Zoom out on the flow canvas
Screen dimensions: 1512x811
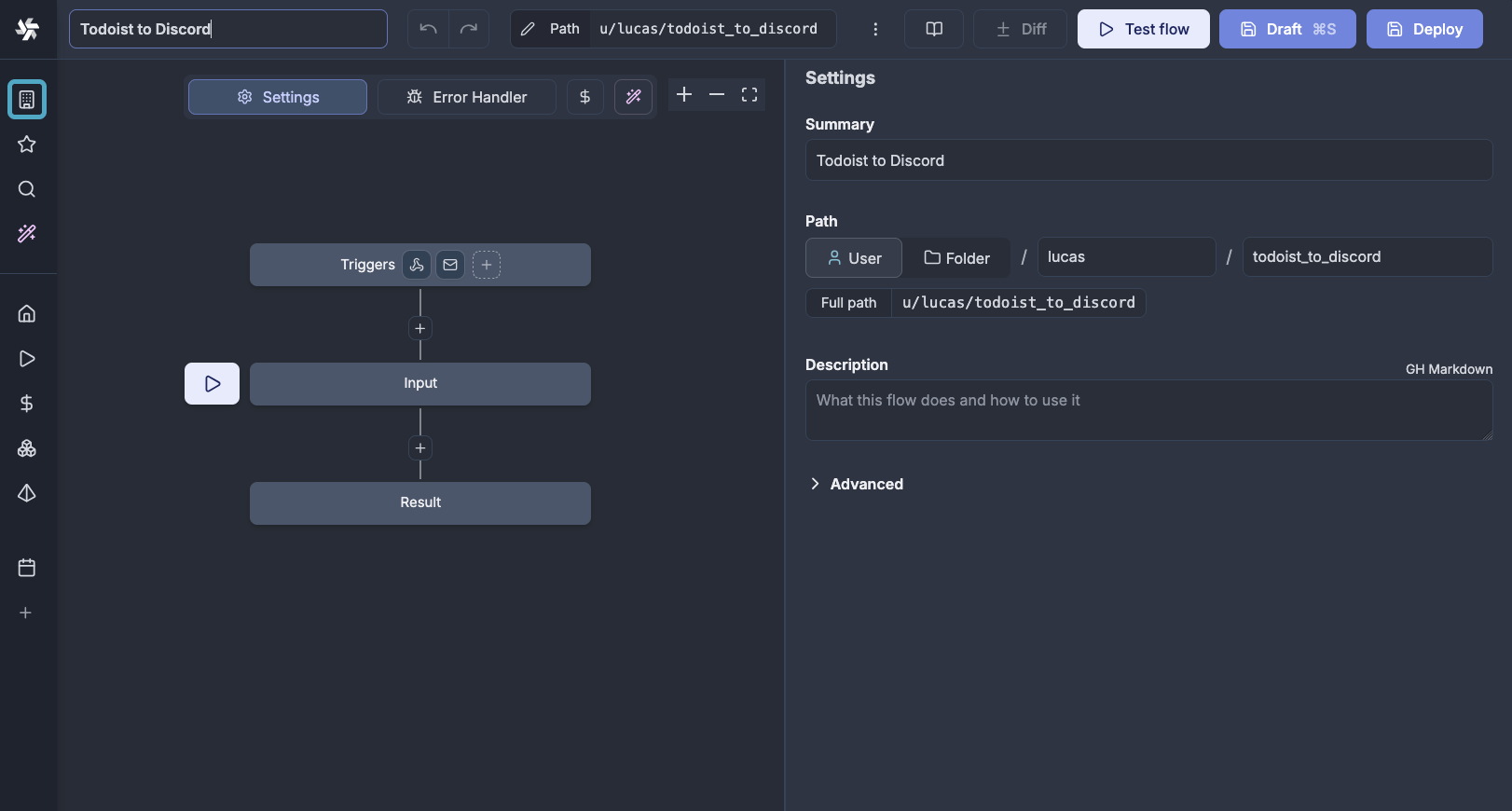717,95
